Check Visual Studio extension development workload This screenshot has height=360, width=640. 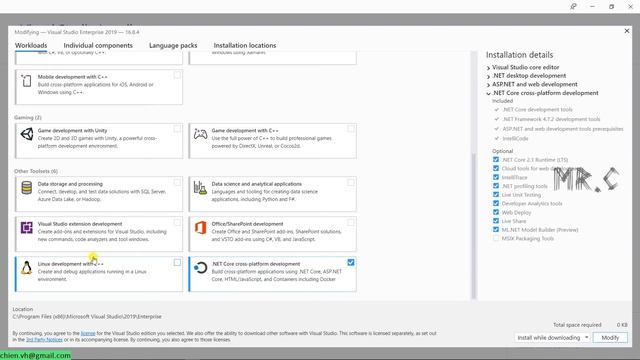[x=177, y=222]
